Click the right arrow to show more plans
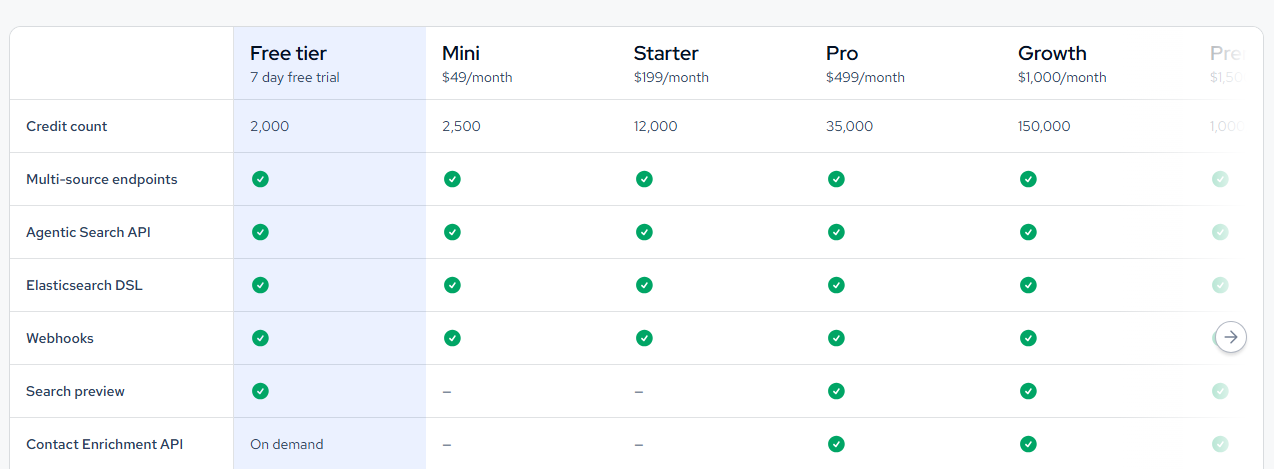This screenshot has height=469, width=1274. point(1231,337)
